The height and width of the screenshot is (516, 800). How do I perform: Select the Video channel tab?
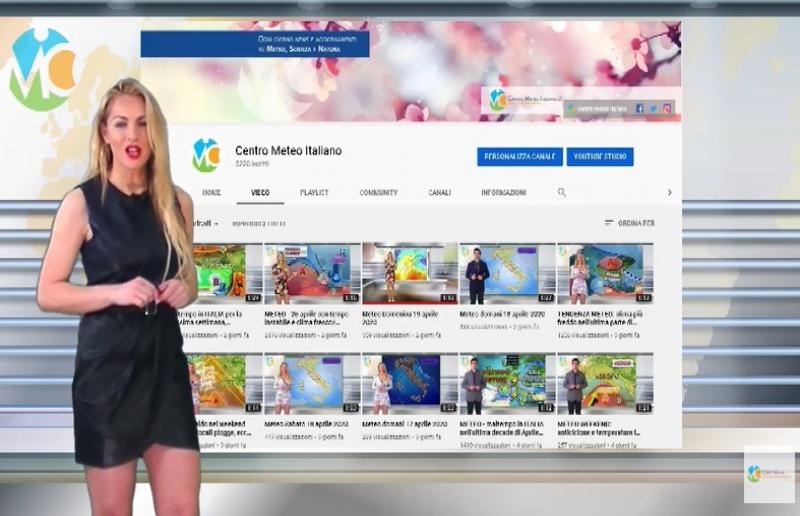point(260,192)
